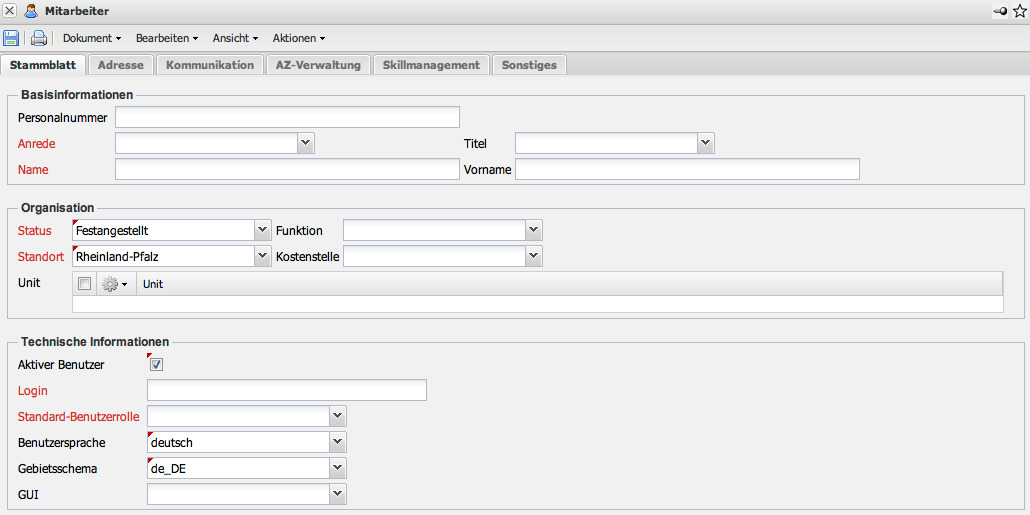The height and width of the screenshot is (515, 1030).
Task: Click the save disk icon
Action: coord(11,38)
